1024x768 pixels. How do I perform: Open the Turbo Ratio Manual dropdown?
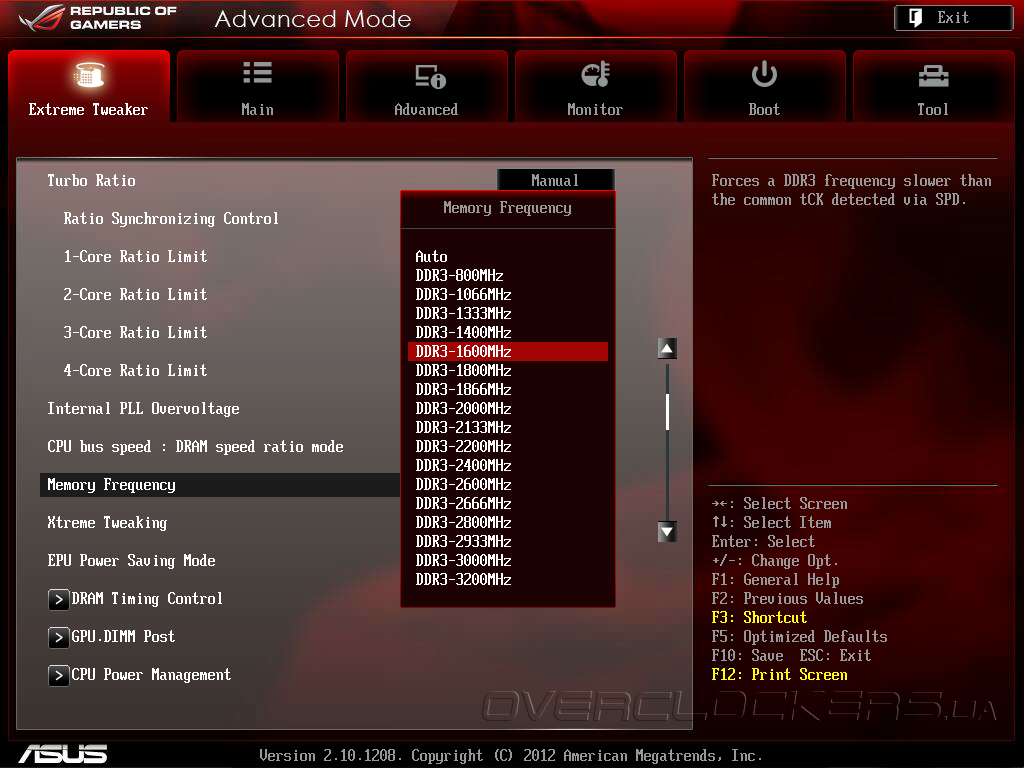point(556,180)
